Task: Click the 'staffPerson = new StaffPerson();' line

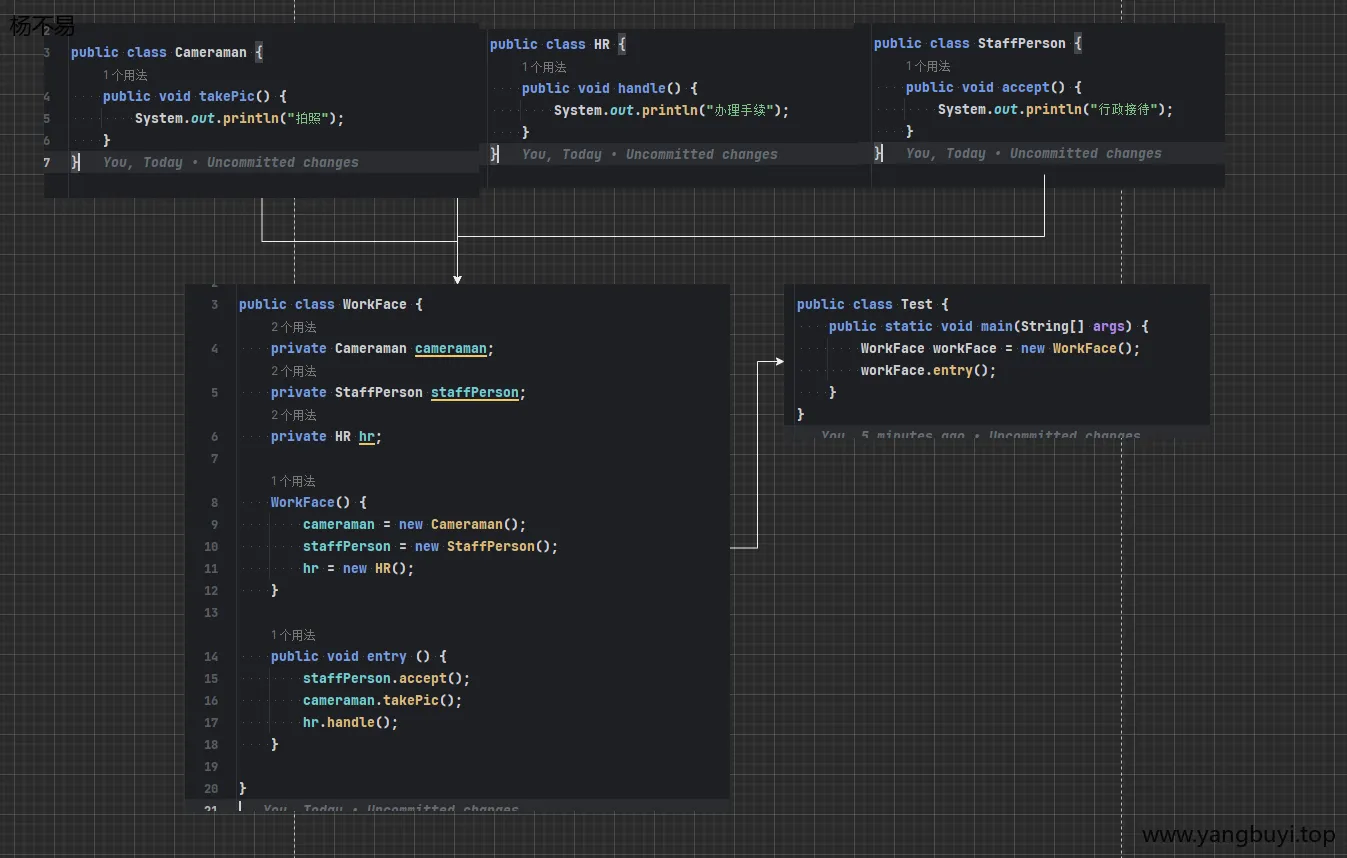Action: 430,546
